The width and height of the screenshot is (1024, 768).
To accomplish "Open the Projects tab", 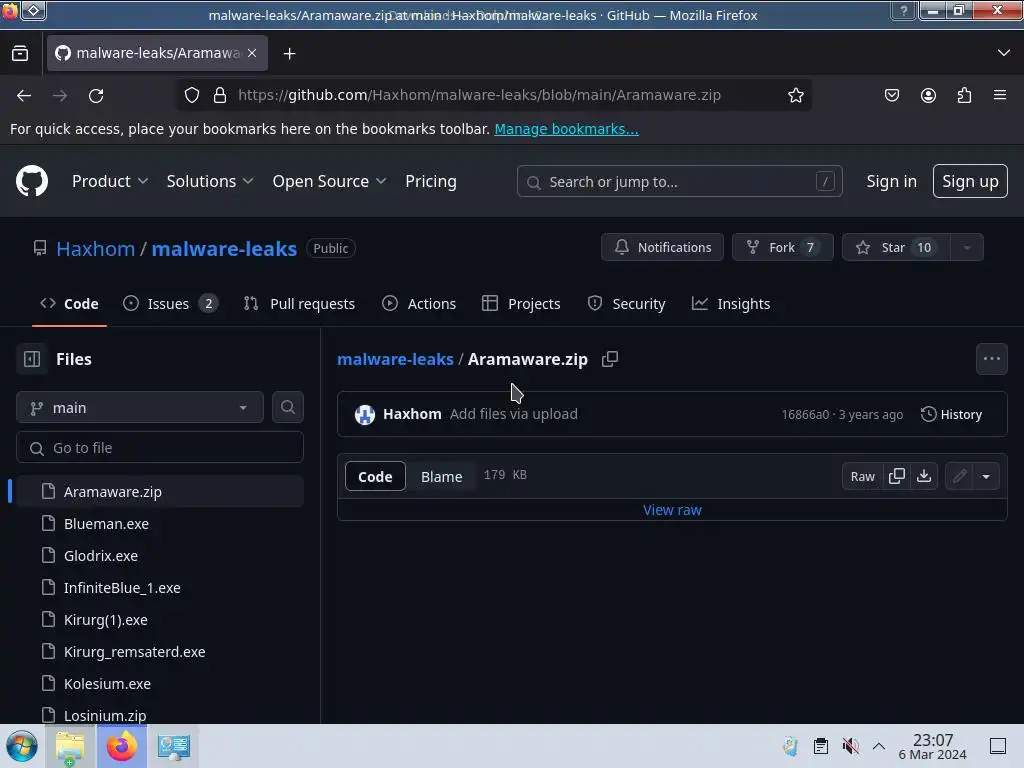I will tap(521, 304).
